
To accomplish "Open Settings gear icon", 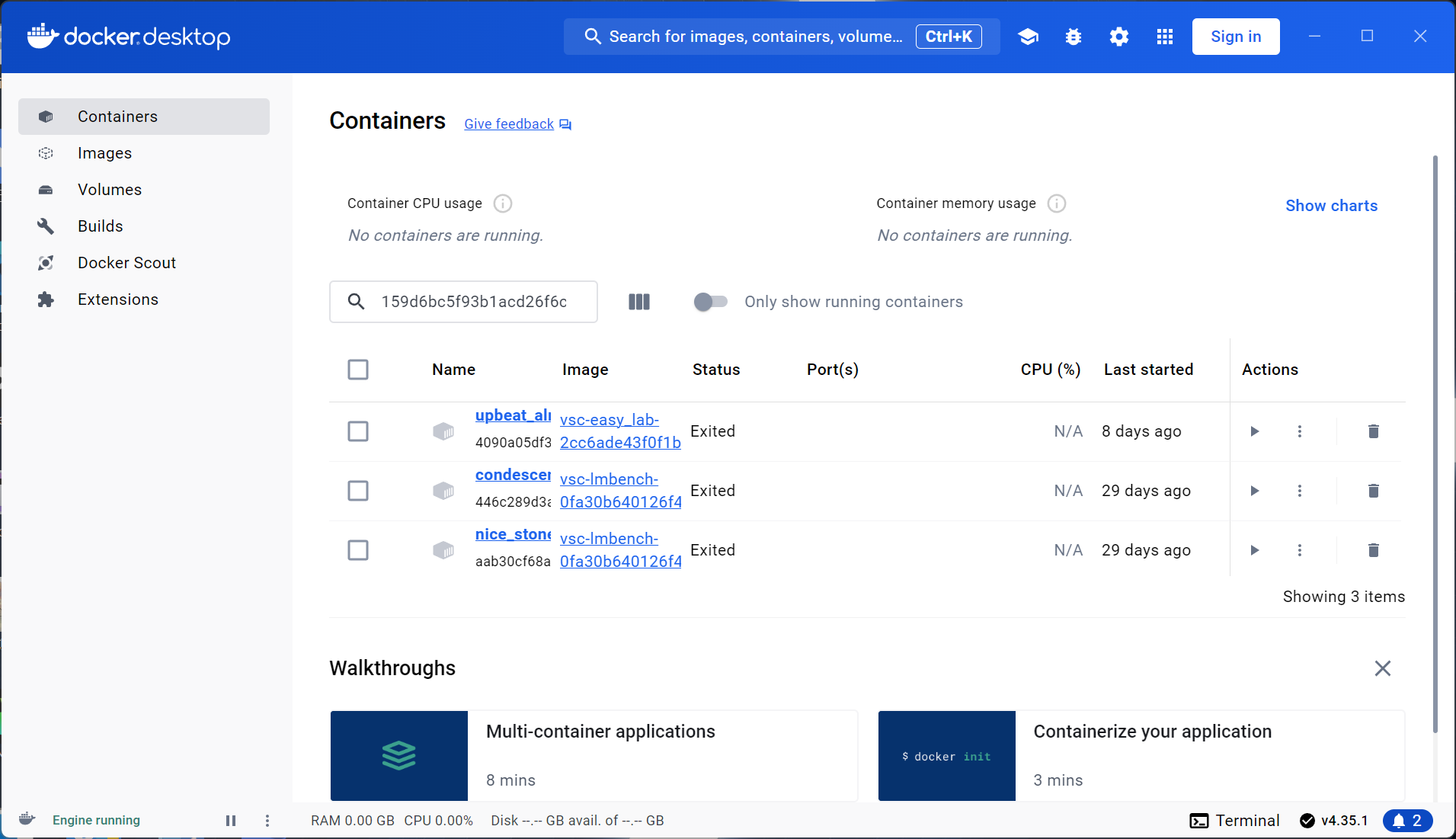I will click(x=1119, y=37).
